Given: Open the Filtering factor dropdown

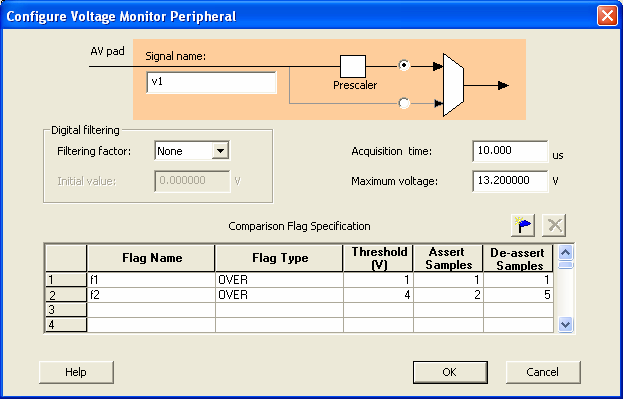Looking at the screenshot, I should [220, 151].
